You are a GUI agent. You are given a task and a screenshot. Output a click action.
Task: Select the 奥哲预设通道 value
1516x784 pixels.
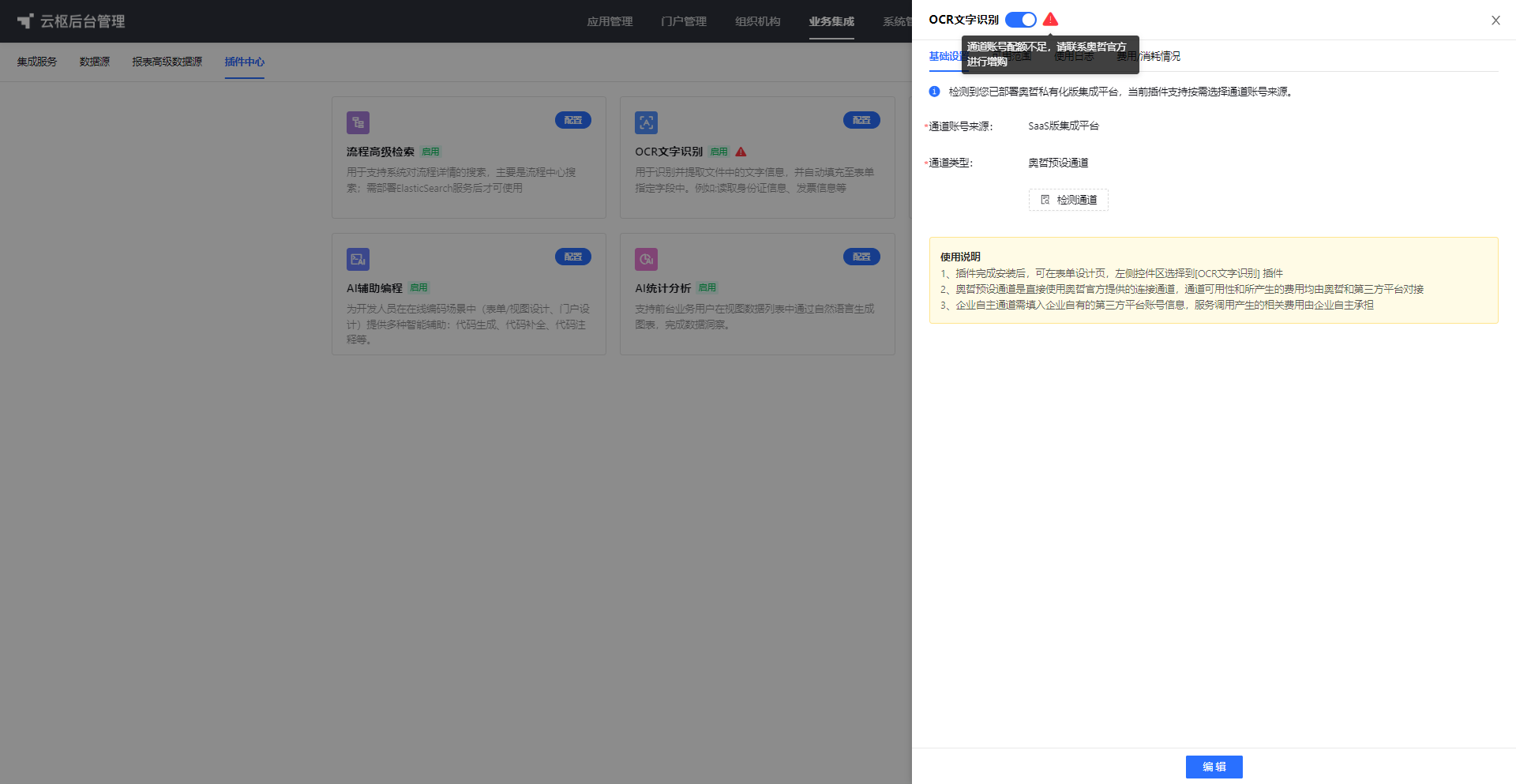(x=1058, y=163)
